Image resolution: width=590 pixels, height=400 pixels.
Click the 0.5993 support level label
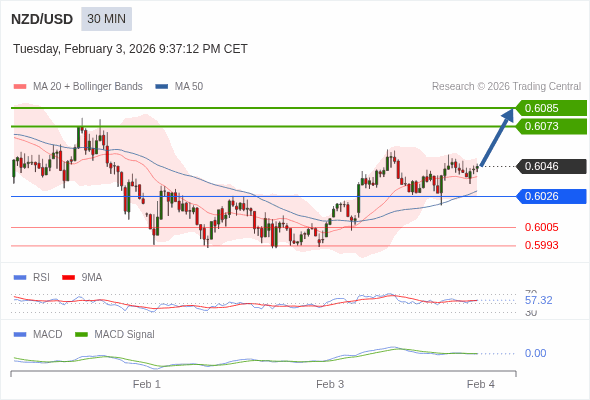tap(541, 245)
